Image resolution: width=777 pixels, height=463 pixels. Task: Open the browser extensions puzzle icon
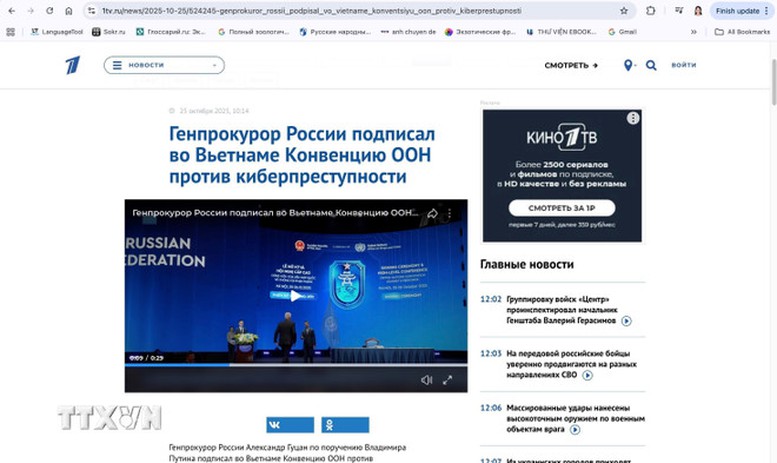[x=651, y=11]
